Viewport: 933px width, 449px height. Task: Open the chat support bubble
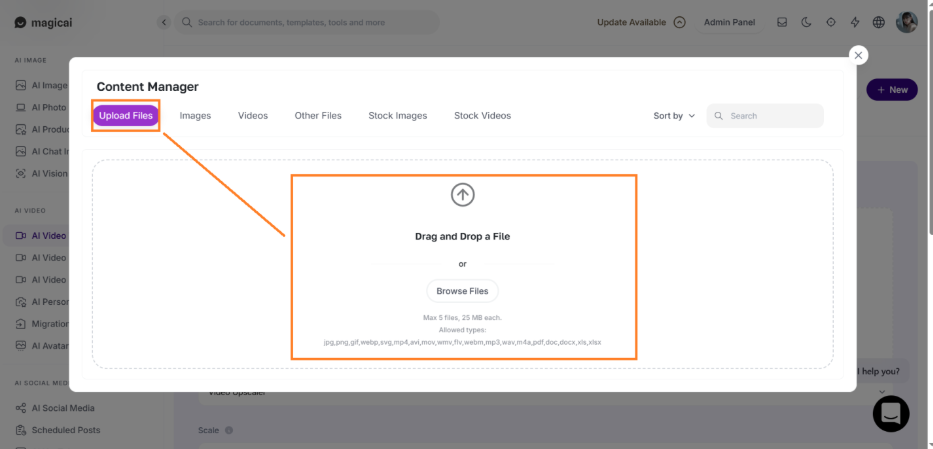pyautogui.click(x=891, y=413)
